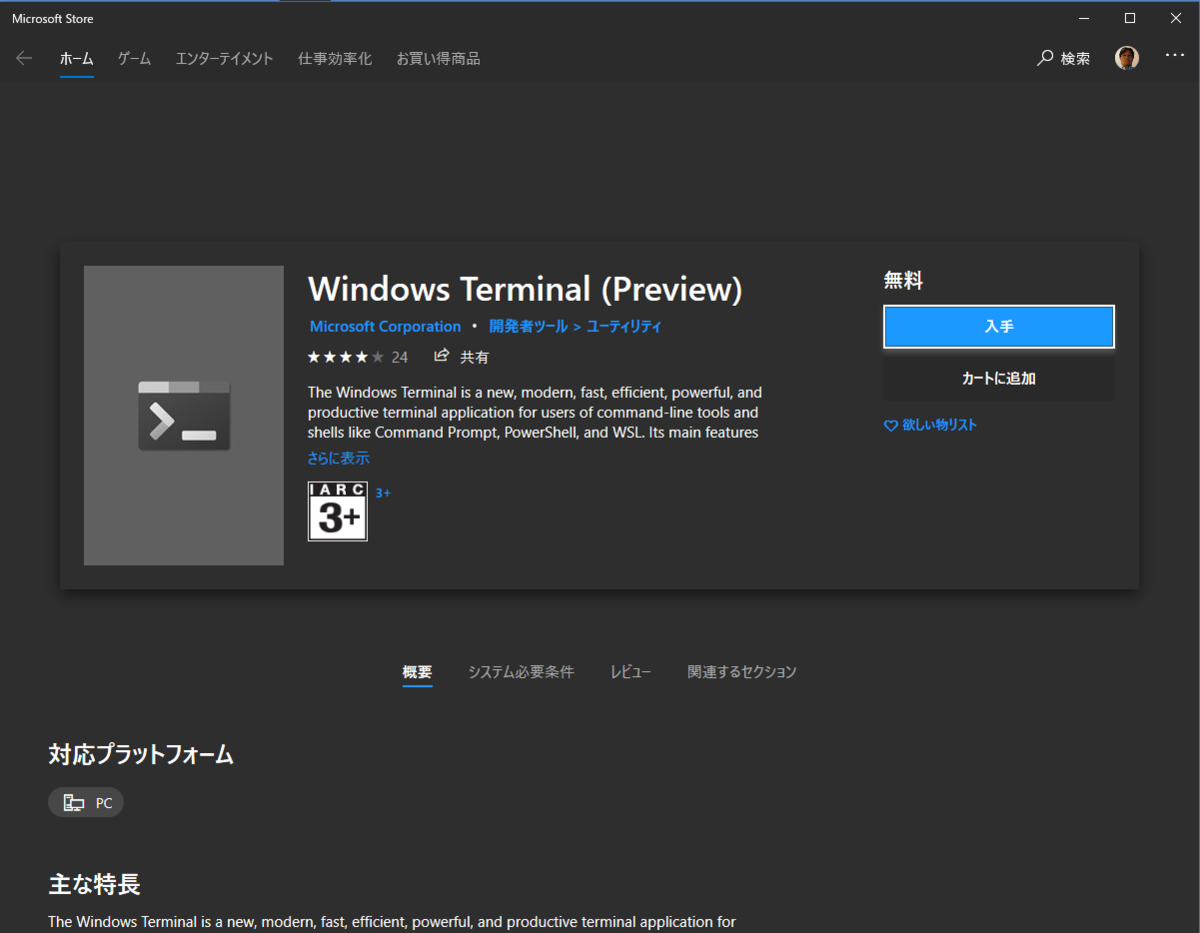1200x933 pixels.
Task: Click the 24 ratings count
Action: 400,357
